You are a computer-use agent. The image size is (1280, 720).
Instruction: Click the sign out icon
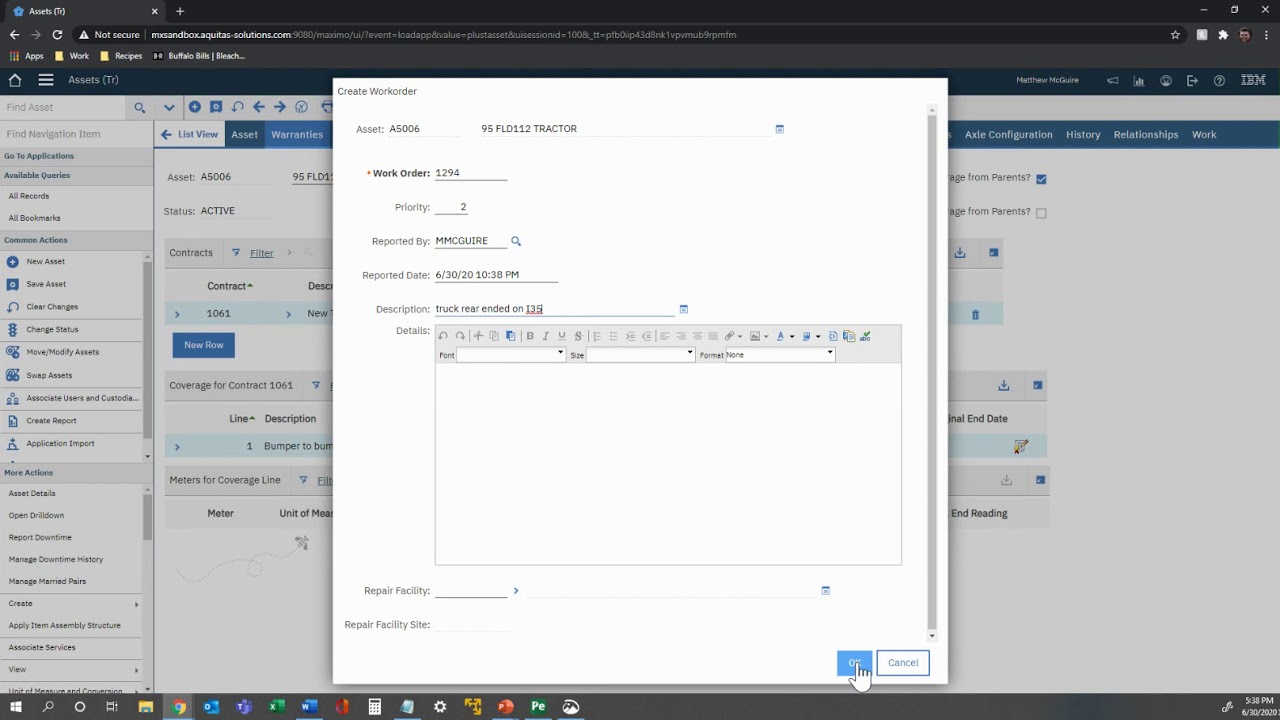coord(1192,80)
